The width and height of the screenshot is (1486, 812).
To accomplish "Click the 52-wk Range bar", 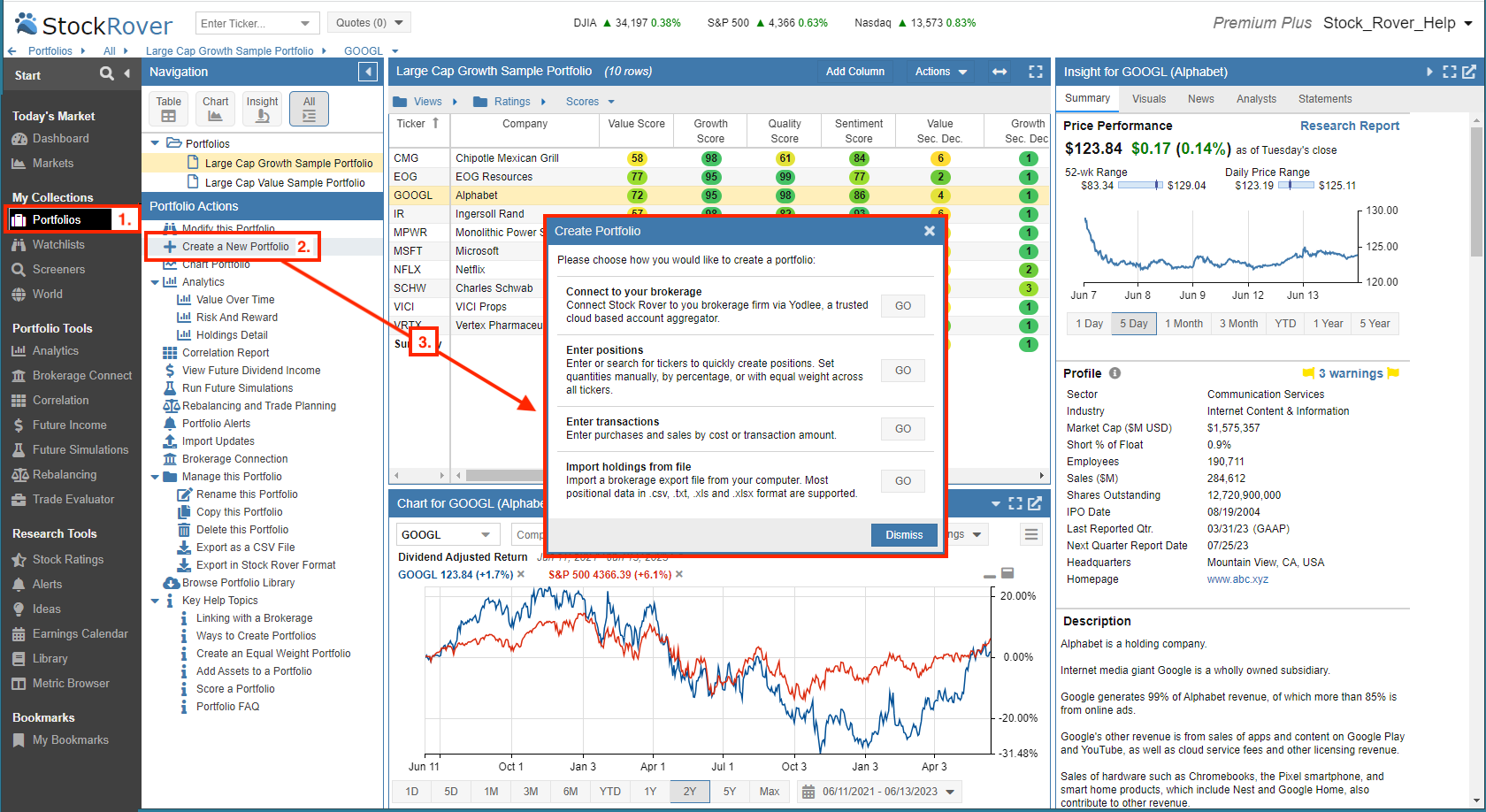I will 1141,186.
